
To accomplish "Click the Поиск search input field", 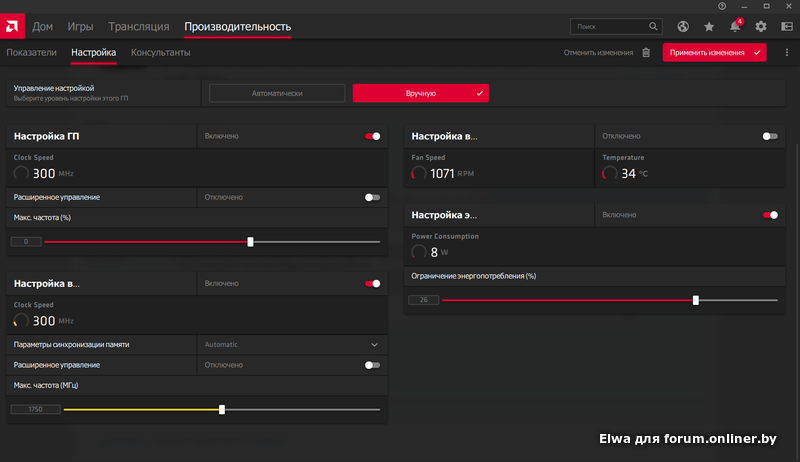I will click(x=605, y=26).
